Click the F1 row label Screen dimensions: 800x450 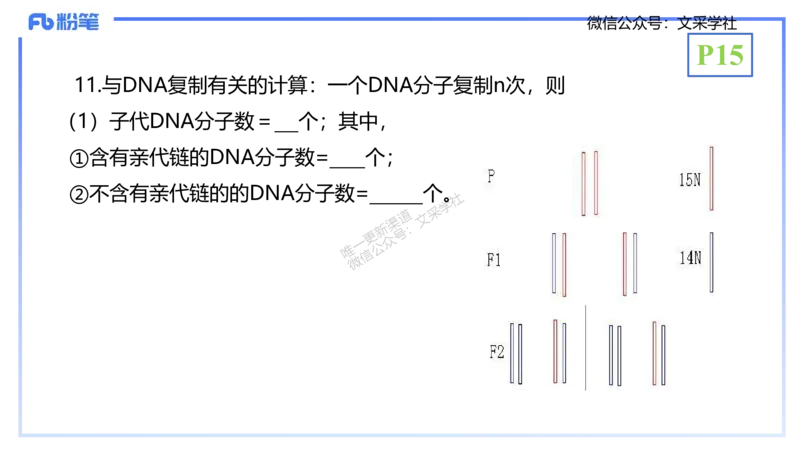pyautogui.click(x=494, y=260)
